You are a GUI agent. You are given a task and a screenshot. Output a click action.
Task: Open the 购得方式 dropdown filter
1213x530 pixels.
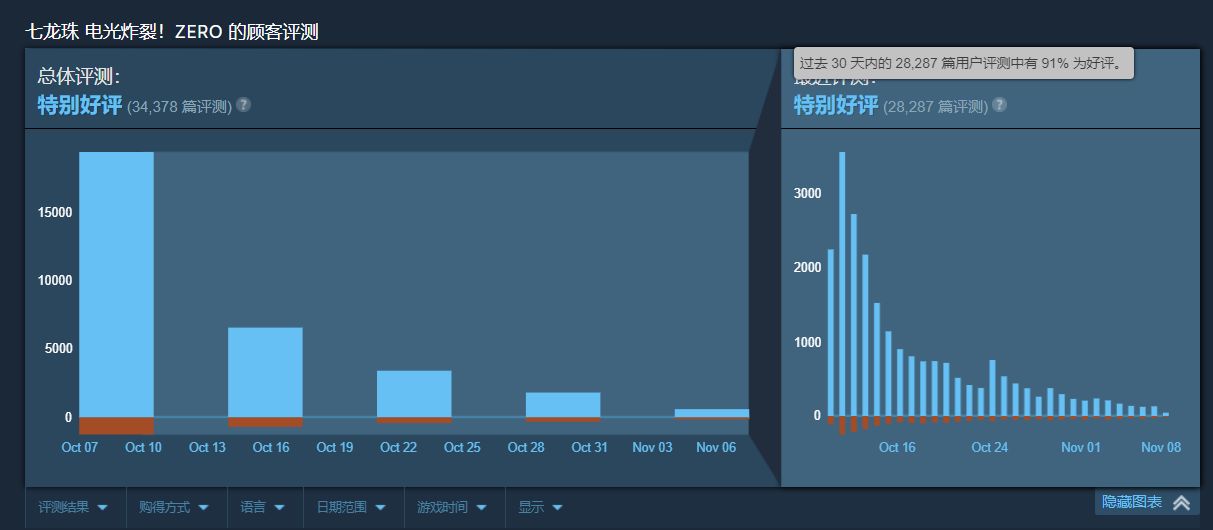pos(176,507)
